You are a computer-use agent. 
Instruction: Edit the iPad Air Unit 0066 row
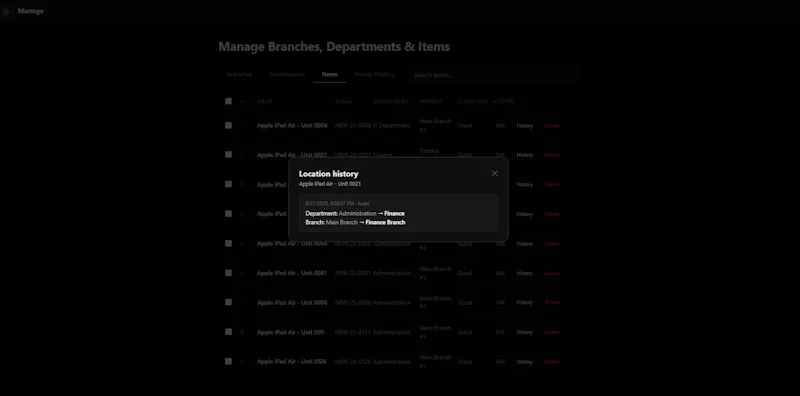[501, 244]
